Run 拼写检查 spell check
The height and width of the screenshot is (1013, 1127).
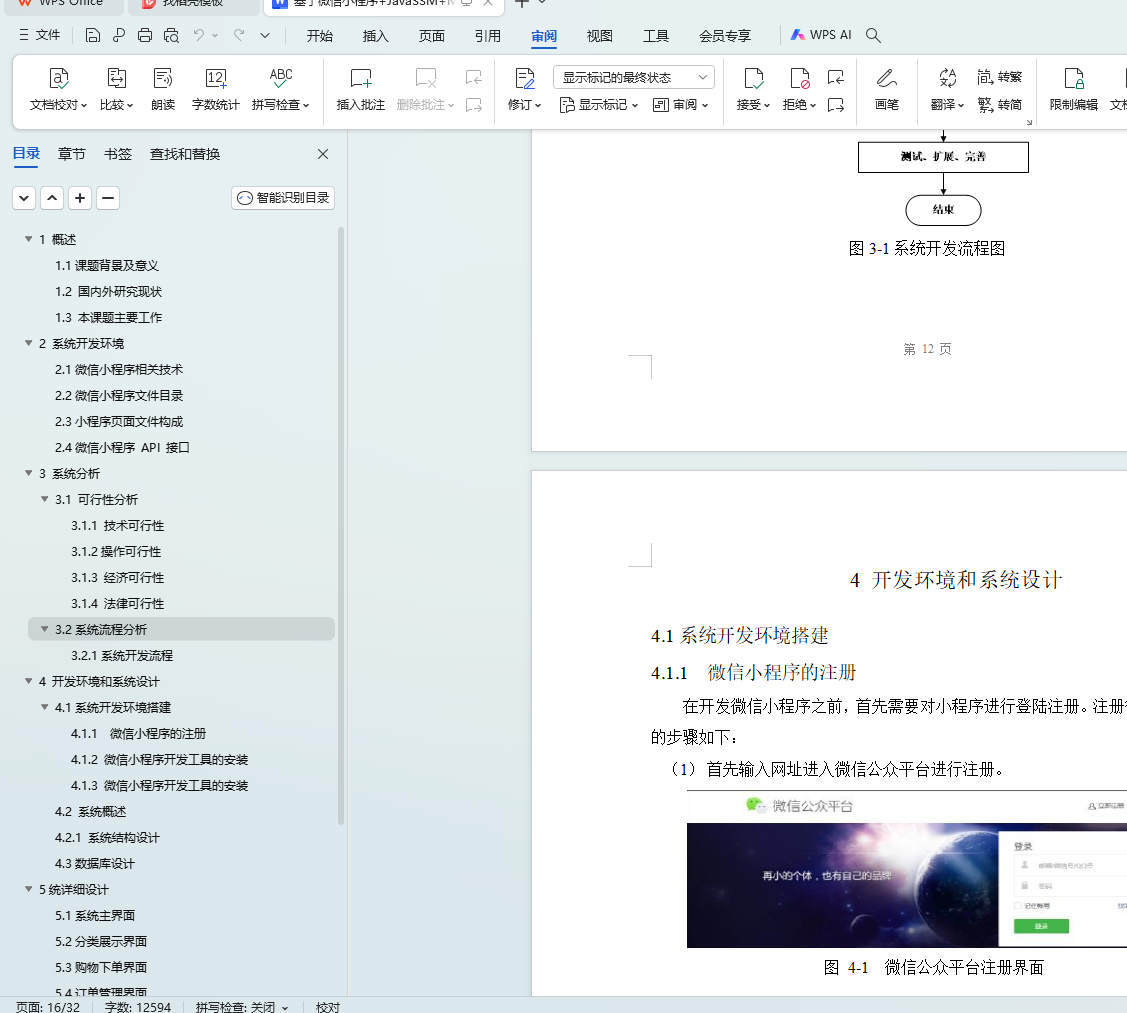(x=280, y=89)
